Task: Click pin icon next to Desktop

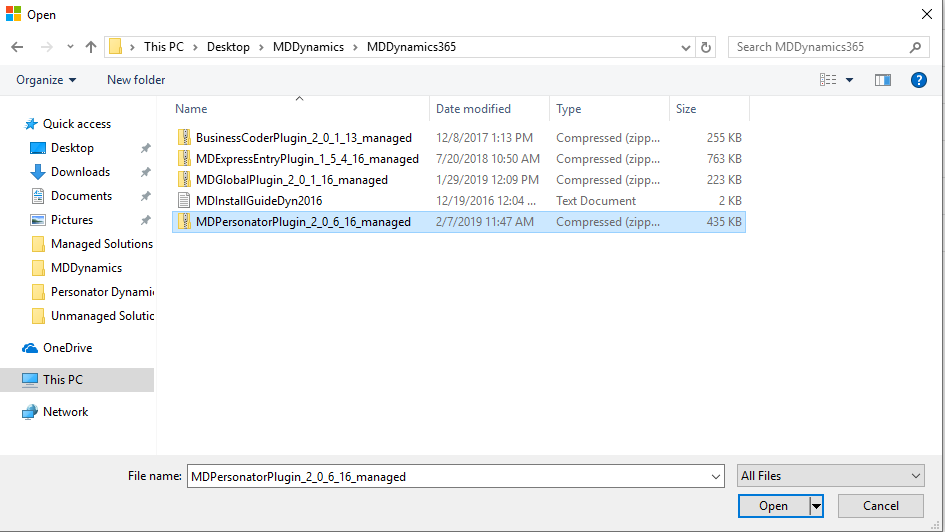Action: point(145,148)
